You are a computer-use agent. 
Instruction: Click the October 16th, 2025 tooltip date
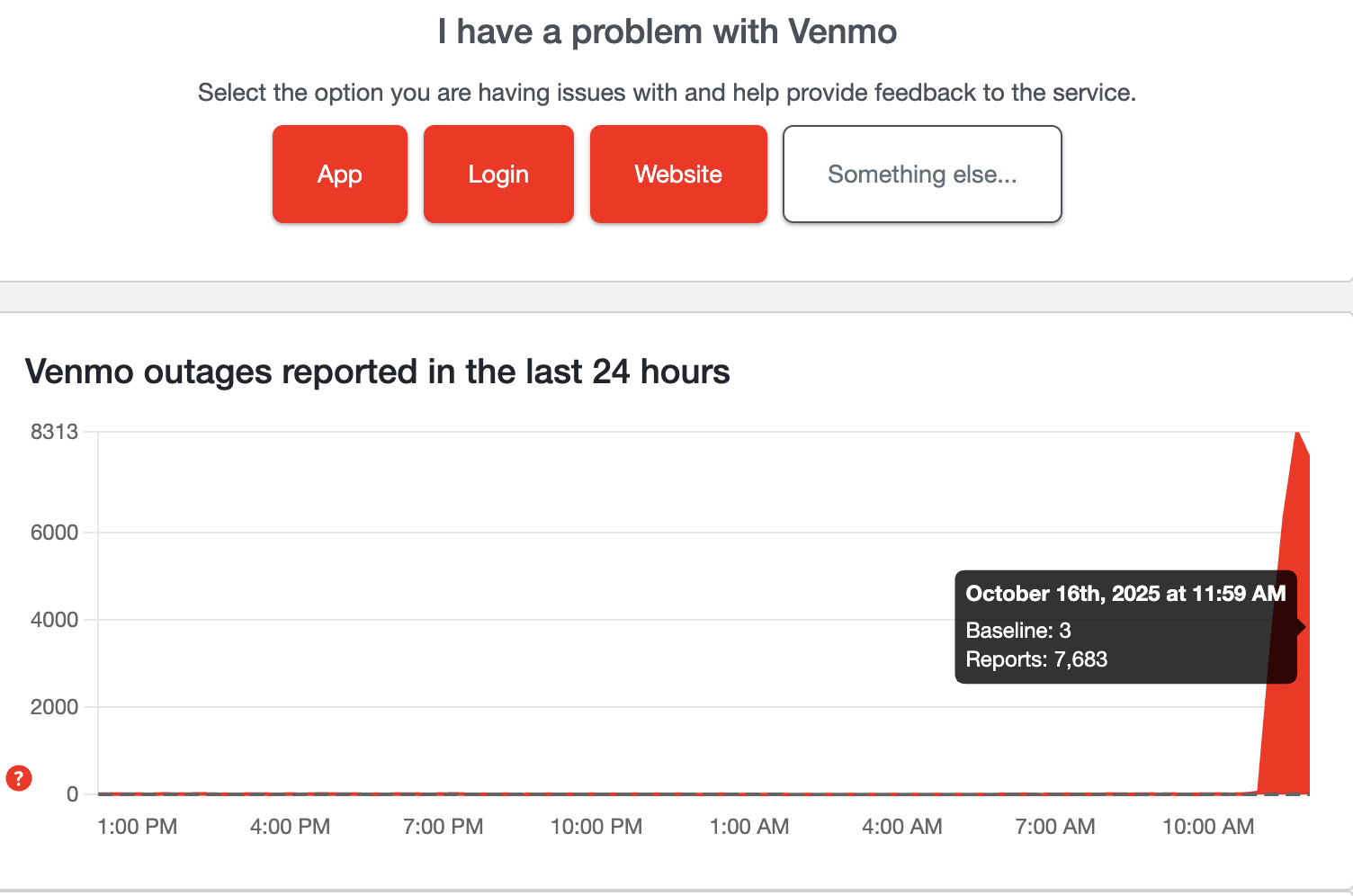tap(1125, 594)
